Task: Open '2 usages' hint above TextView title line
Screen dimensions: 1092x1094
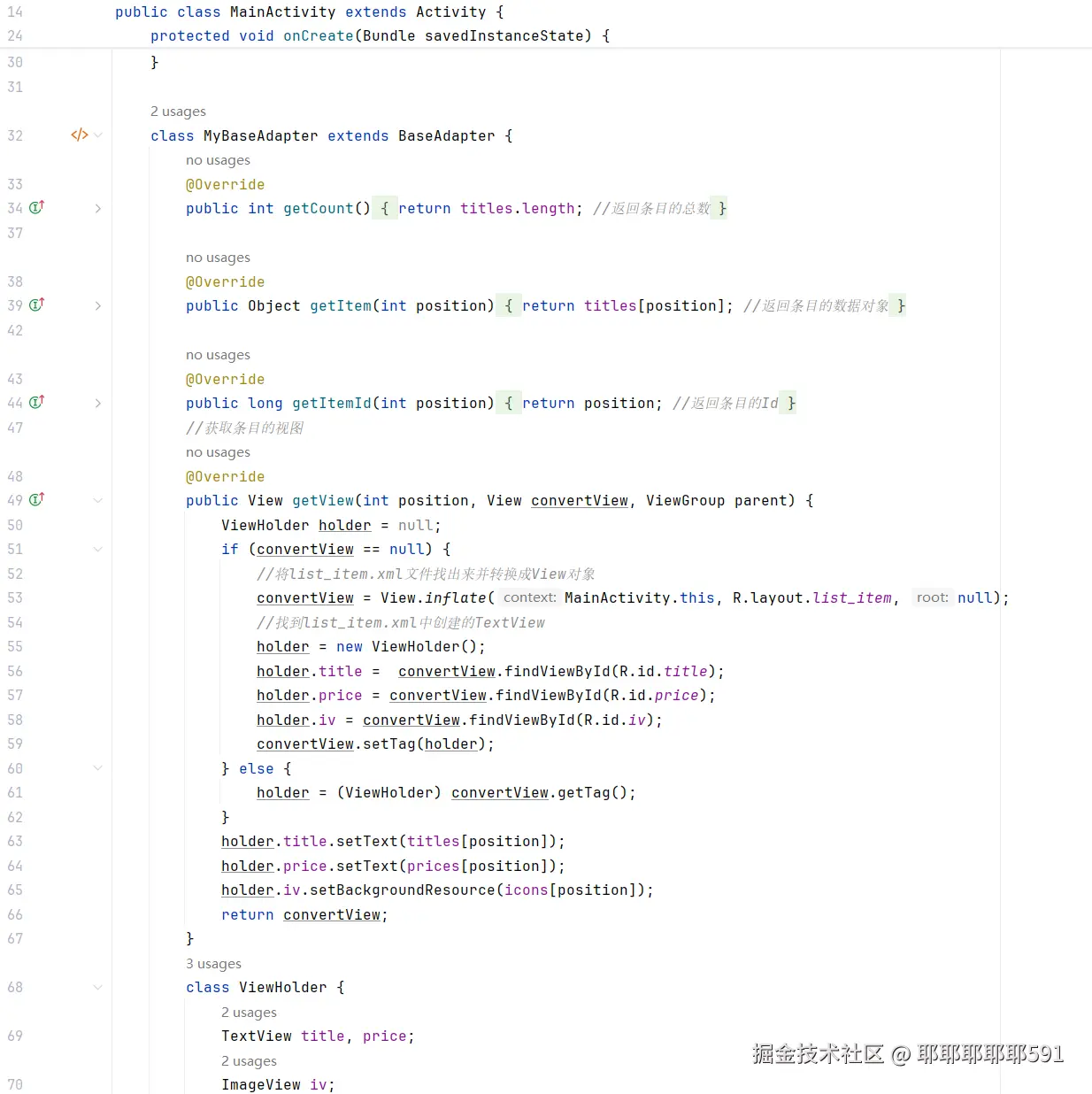Action: (249, 1013)
